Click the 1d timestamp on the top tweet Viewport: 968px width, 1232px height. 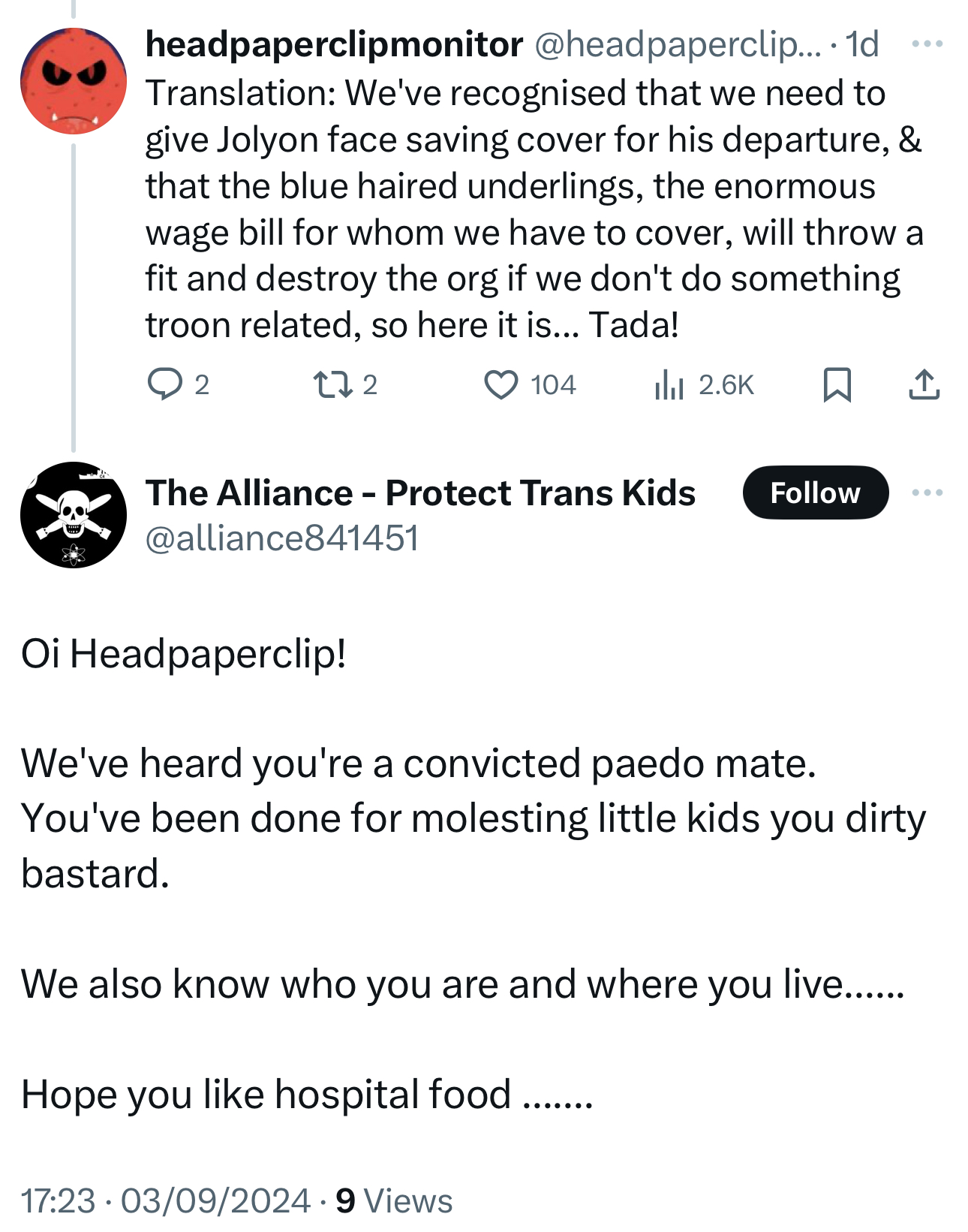(x=862, y=44)
